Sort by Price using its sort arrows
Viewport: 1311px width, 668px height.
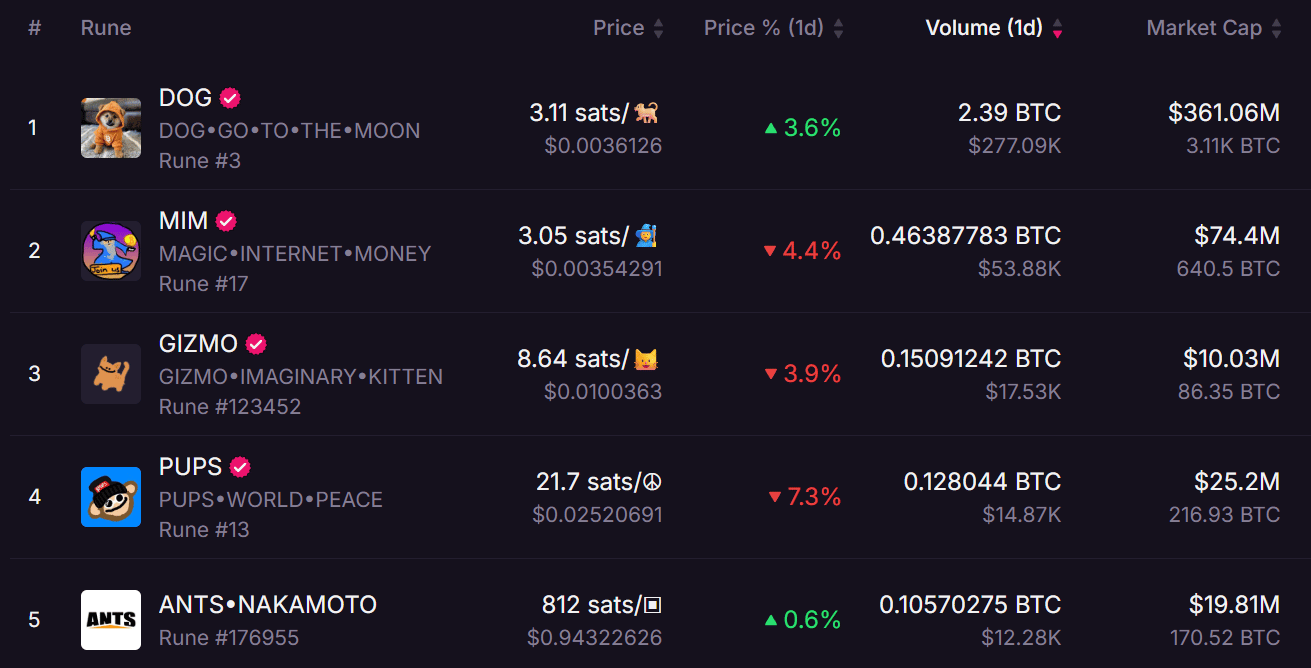click(x=658, y=29)
